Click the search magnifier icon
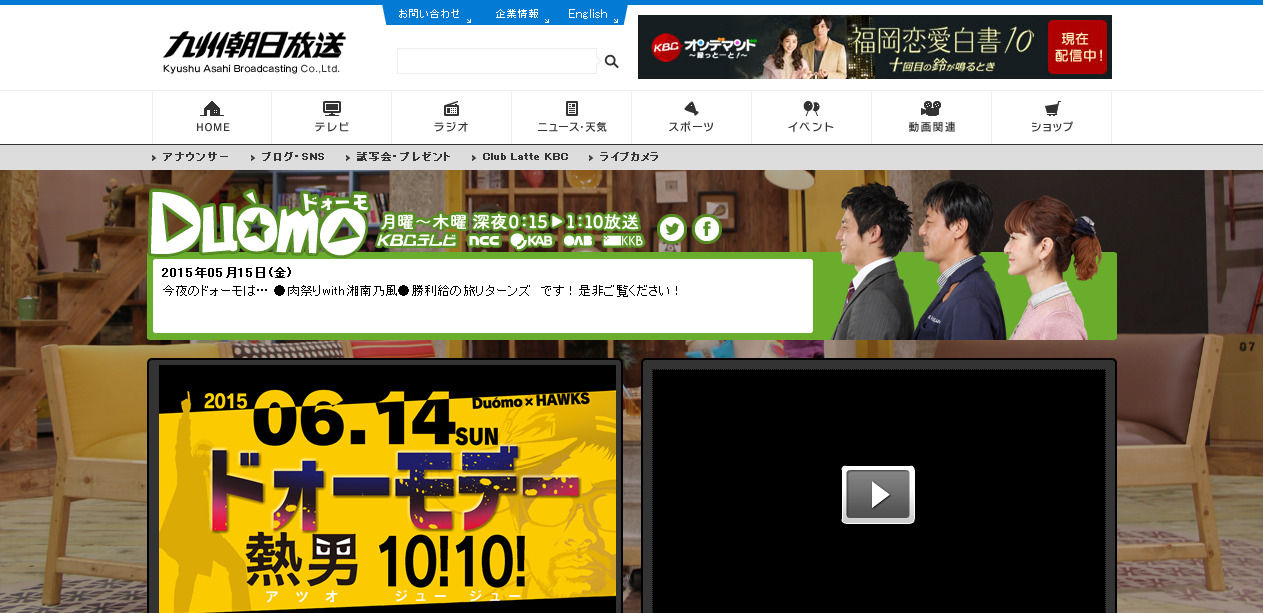The width and height of the screenshot is (1263, 613). (x=611, y=61)
